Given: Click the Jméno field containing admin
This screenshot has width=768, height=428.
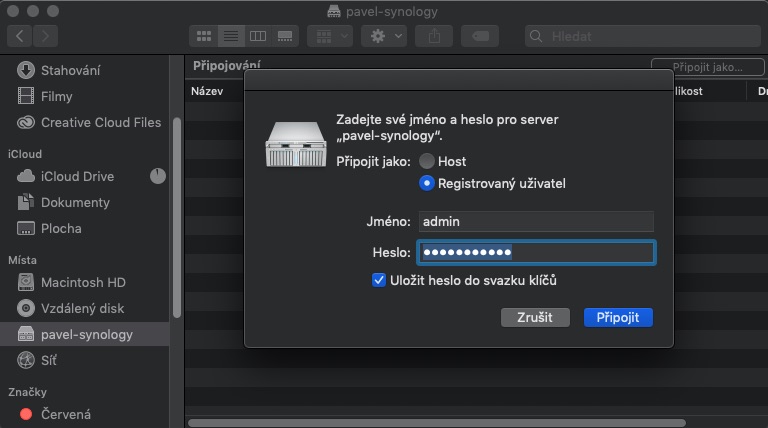Looking at the screenshot, I should (536, 221).
